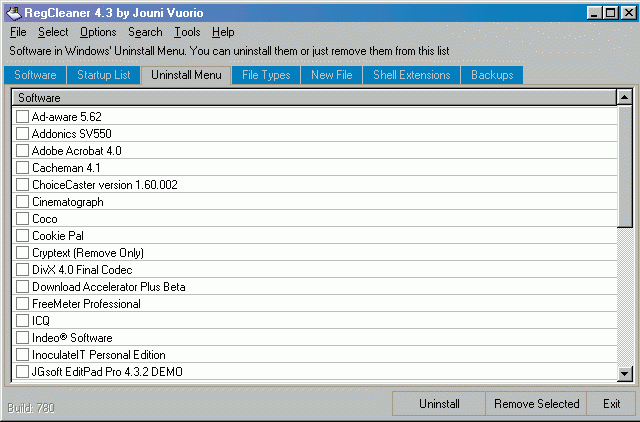Click the Software column header
Screen dimensions: 640x422
point(314,98)
